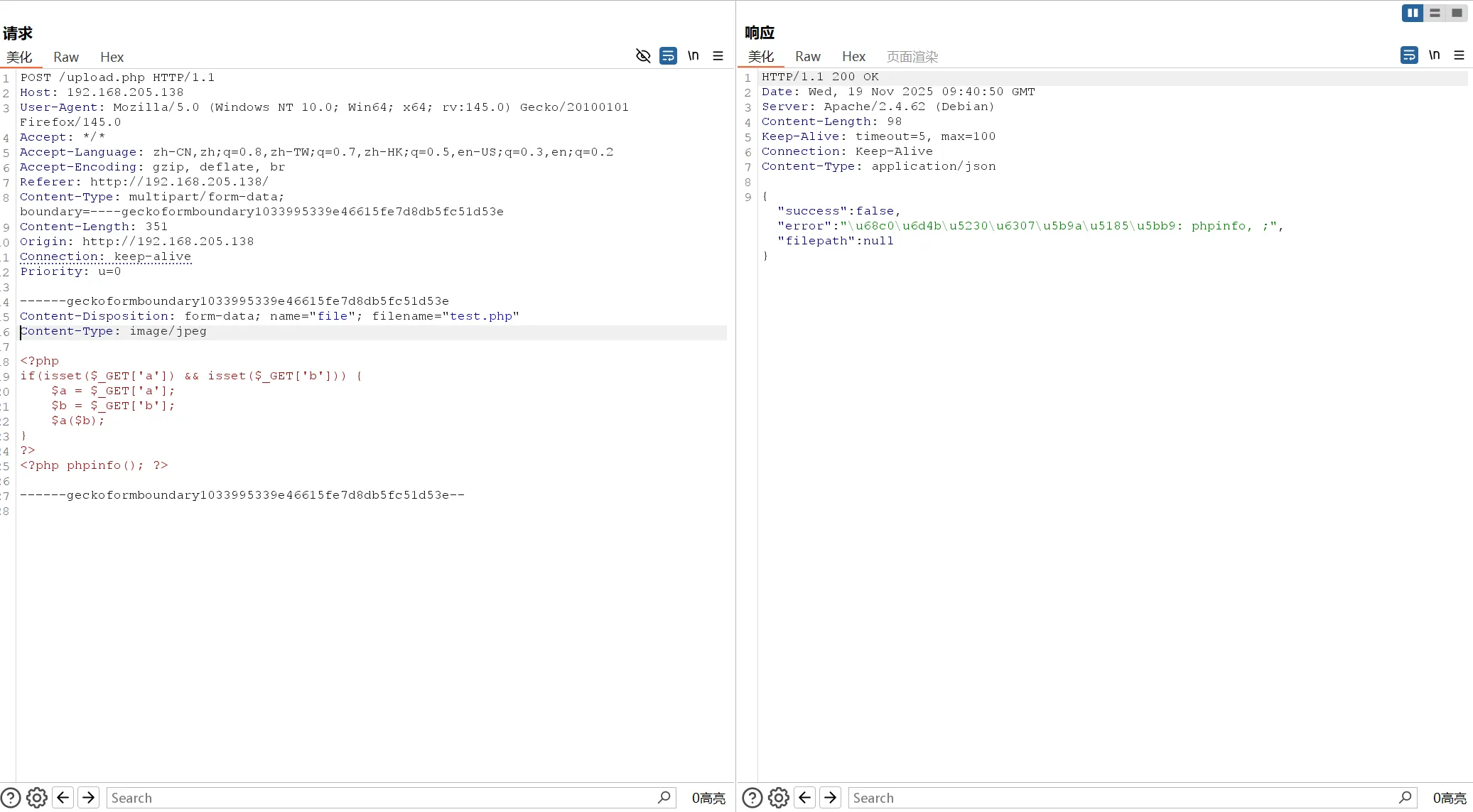1473x812 pixels.
Task: Toggle word wrap icon in response panel
Action: coord(1409,55)
